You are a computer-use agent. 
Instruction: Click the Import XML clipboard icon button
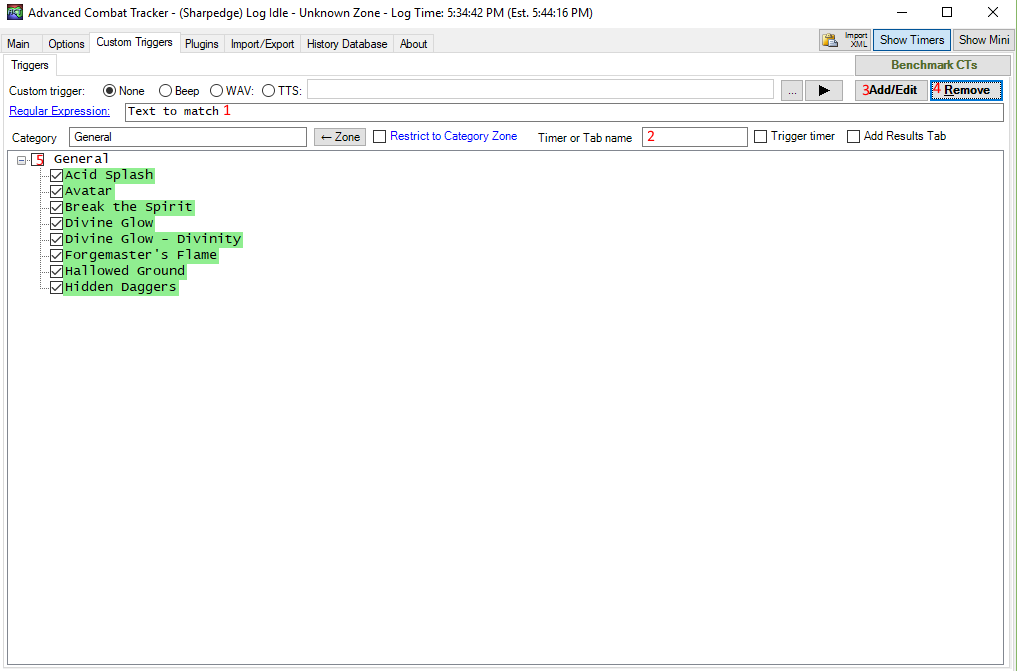844,40
